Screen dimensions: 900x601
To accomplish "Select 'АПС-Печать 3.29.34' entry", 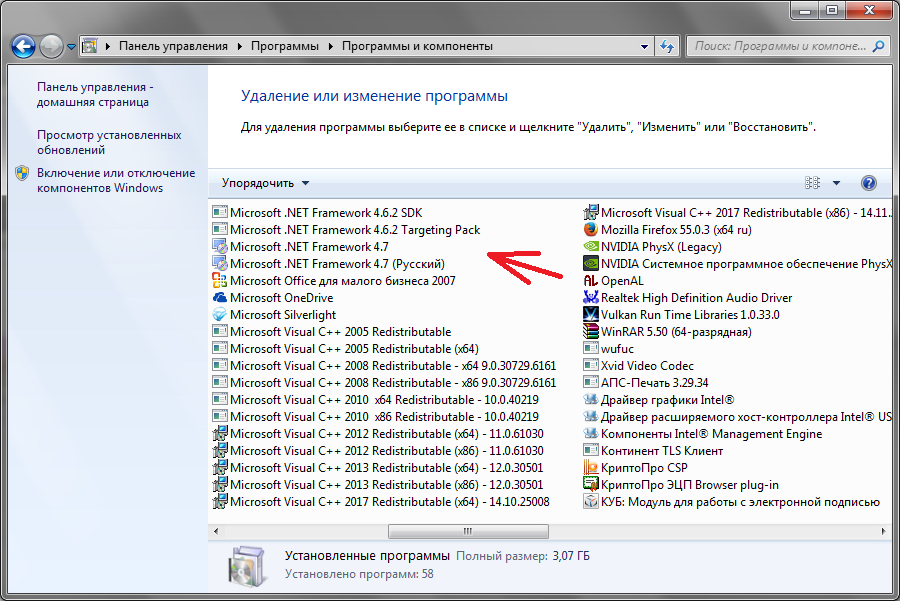I will tap(646, 382).
